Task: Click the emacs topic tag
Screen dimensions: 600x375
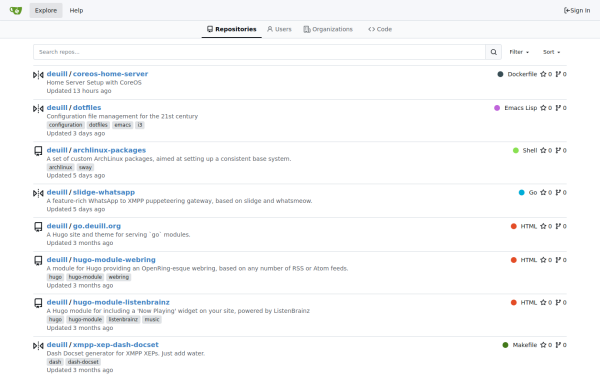Action: click(x=122, y=125)
